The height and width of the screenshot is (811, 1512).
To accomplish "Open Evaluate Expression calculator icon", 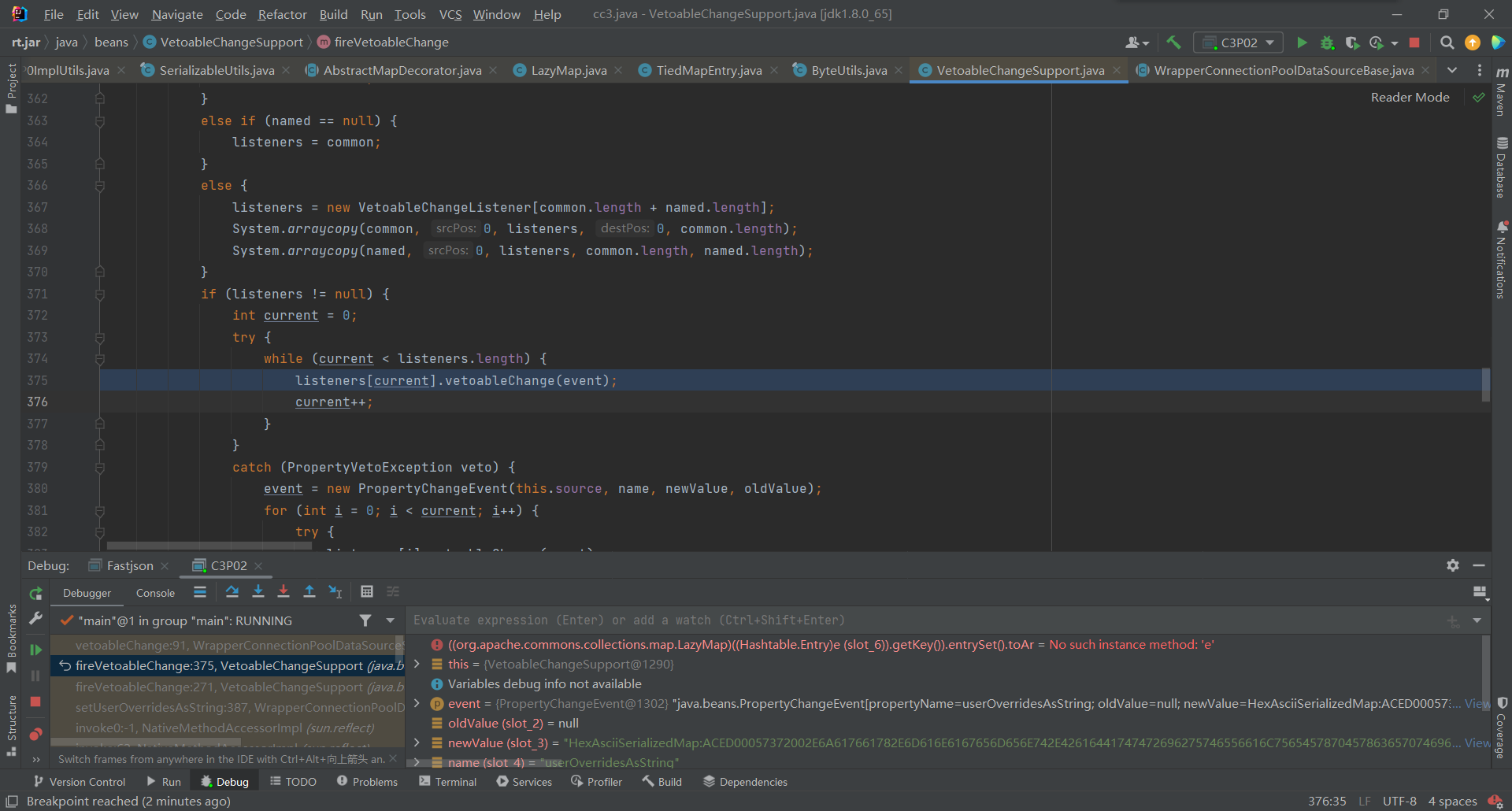I will pyautogui.click(x=367, y=591).
